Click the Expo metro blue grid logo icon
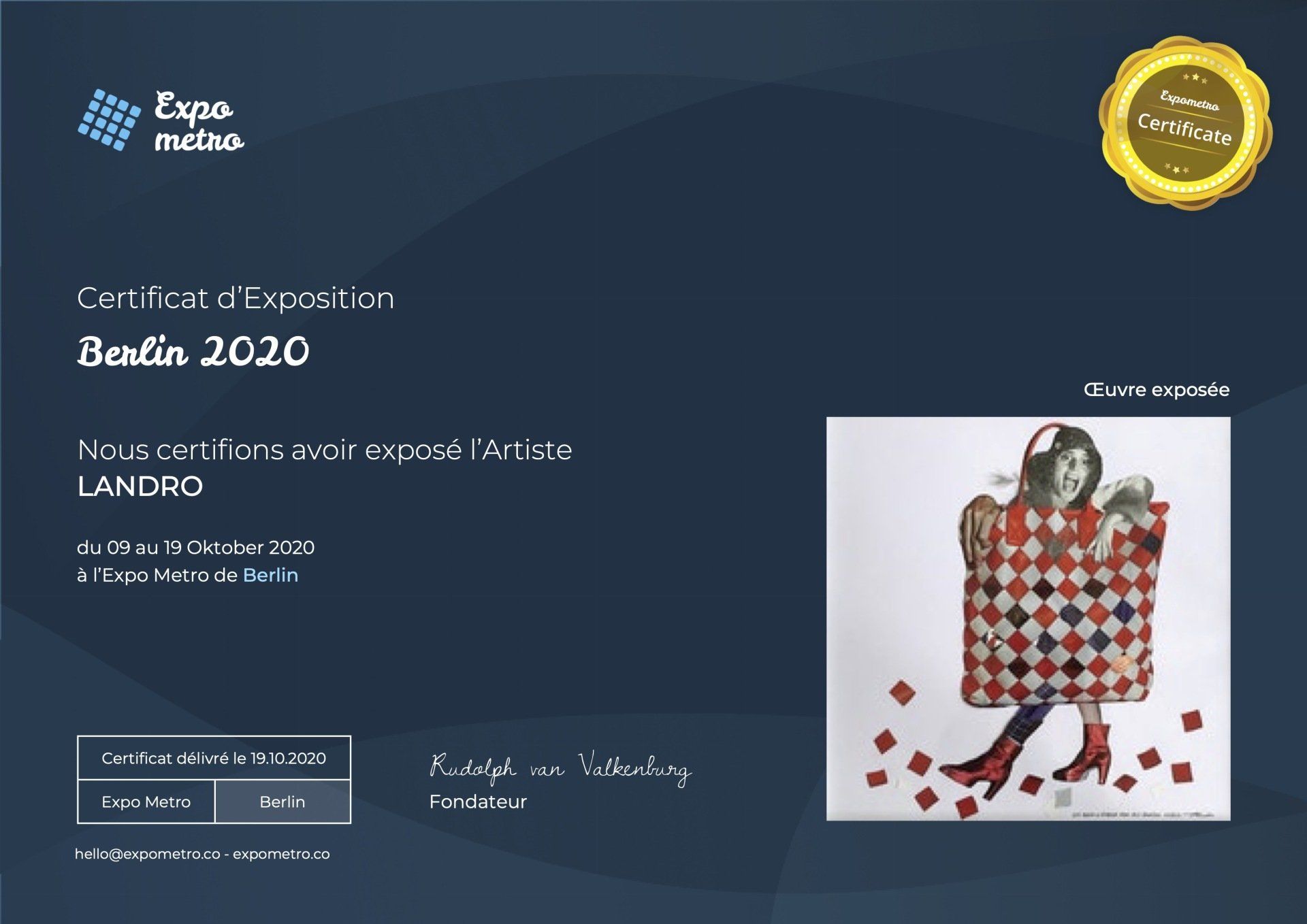Viewport: 1307px width, 924px height. pos(109,120)
